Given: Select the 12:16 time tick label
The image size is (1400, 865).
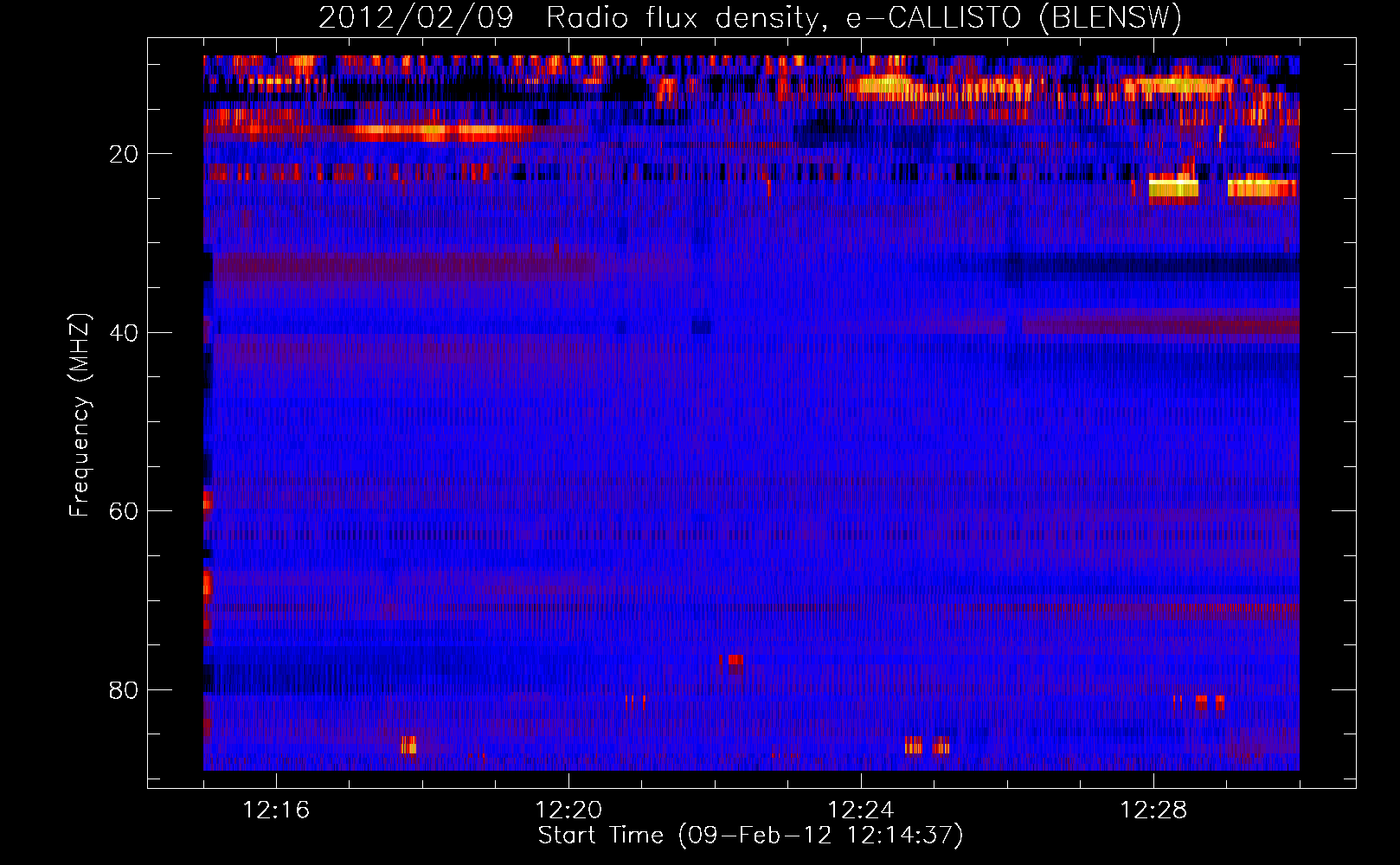Looking at the screenshot, I should (276, 811).
